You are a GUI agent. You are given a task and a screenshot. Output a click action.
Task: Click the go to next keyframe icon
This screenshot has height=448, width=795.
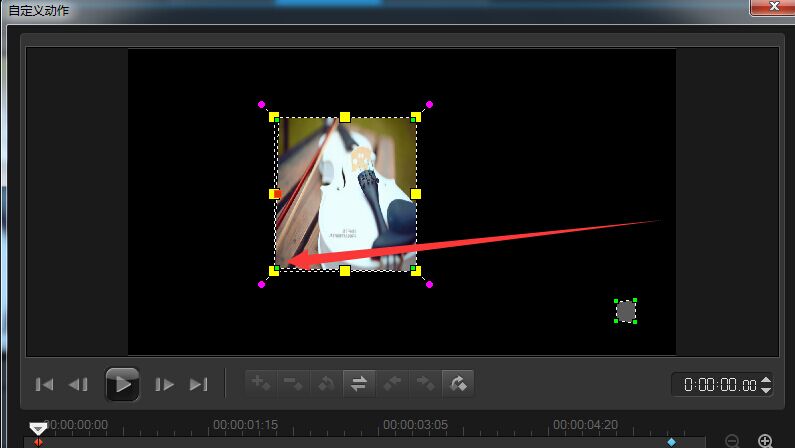point(458,383)
